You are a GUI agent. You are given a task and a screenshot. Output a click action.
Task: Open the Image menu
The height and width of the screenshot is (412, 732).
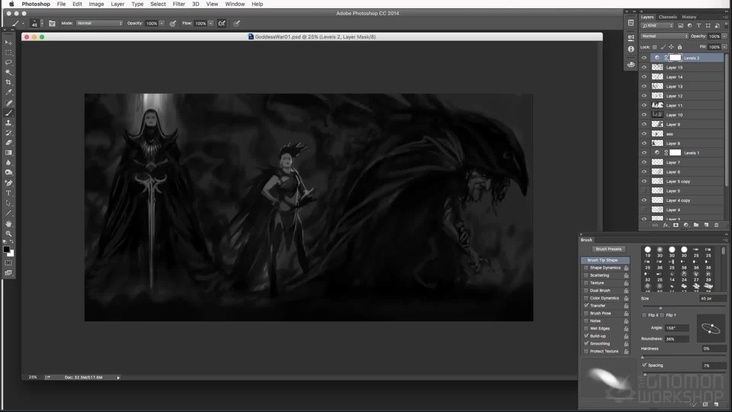[96, 4]
